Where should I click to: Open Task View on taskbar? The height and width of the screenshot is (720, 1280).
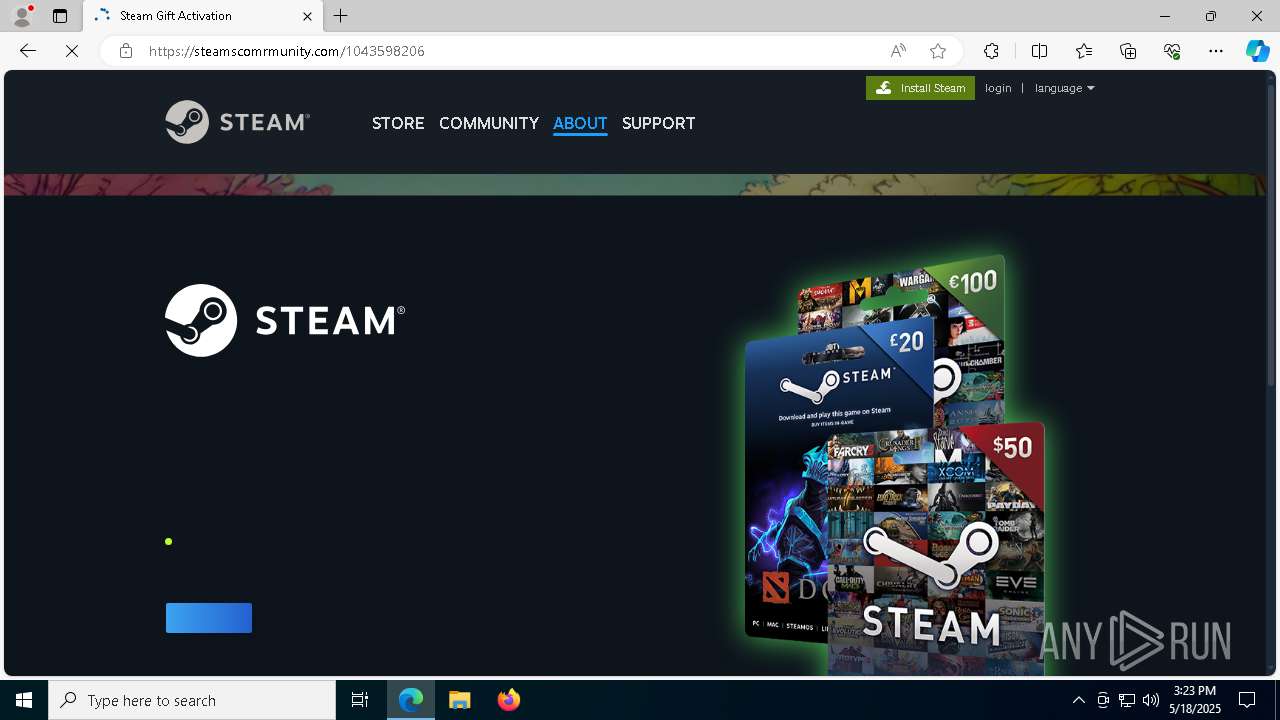click(360, 700)
